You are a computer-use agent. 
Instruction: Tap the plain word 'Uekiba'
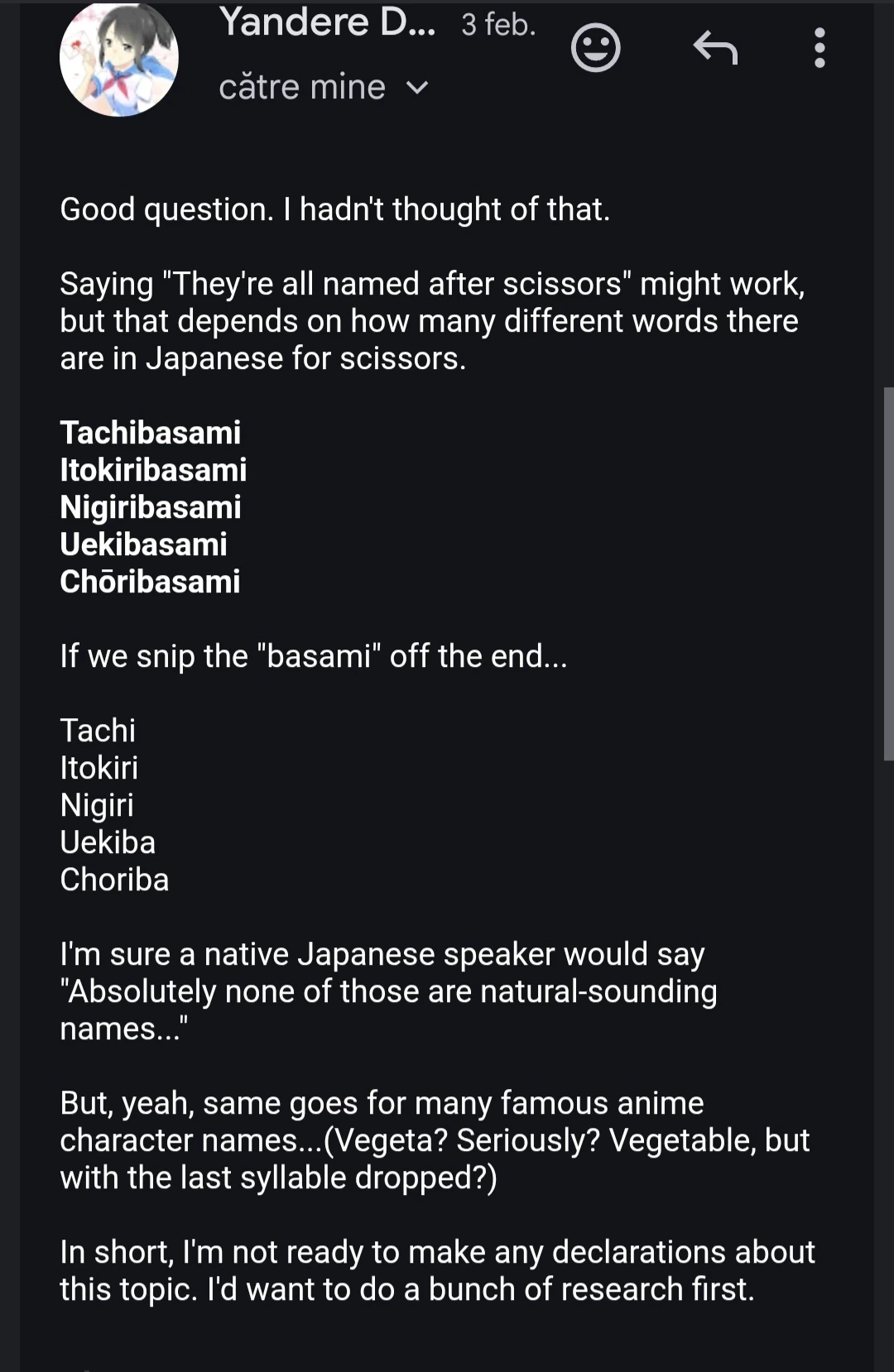point(108,842)
